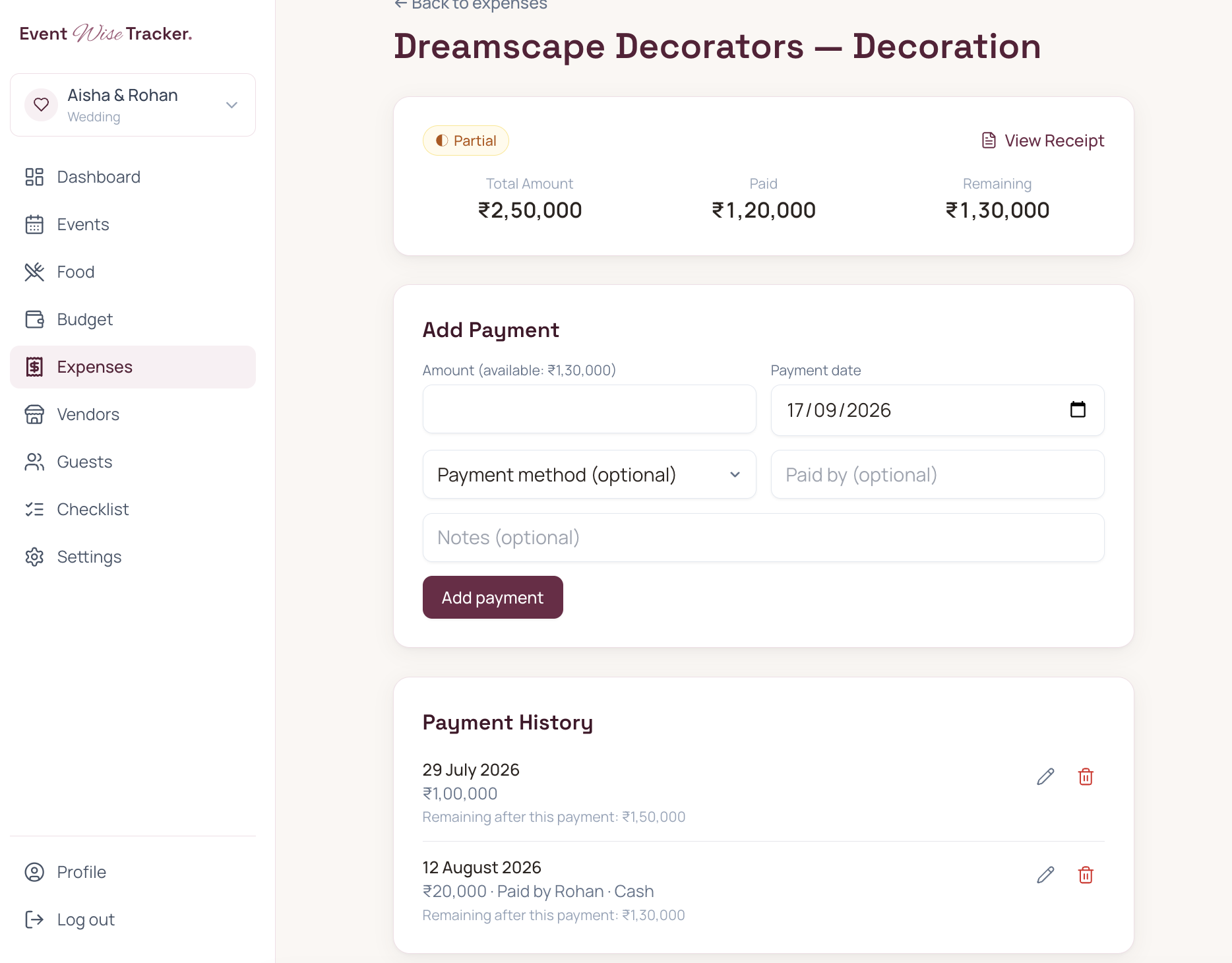Click the Log out label

[86, 919]
